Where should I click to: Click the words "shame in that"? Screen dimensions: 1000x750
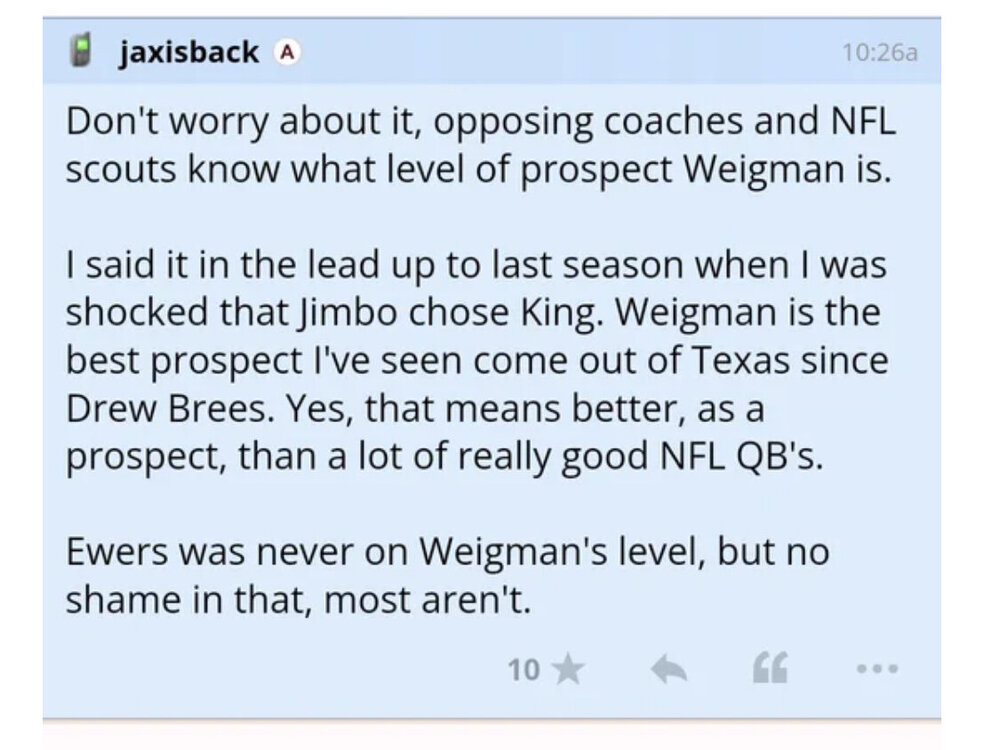point(187,601)
